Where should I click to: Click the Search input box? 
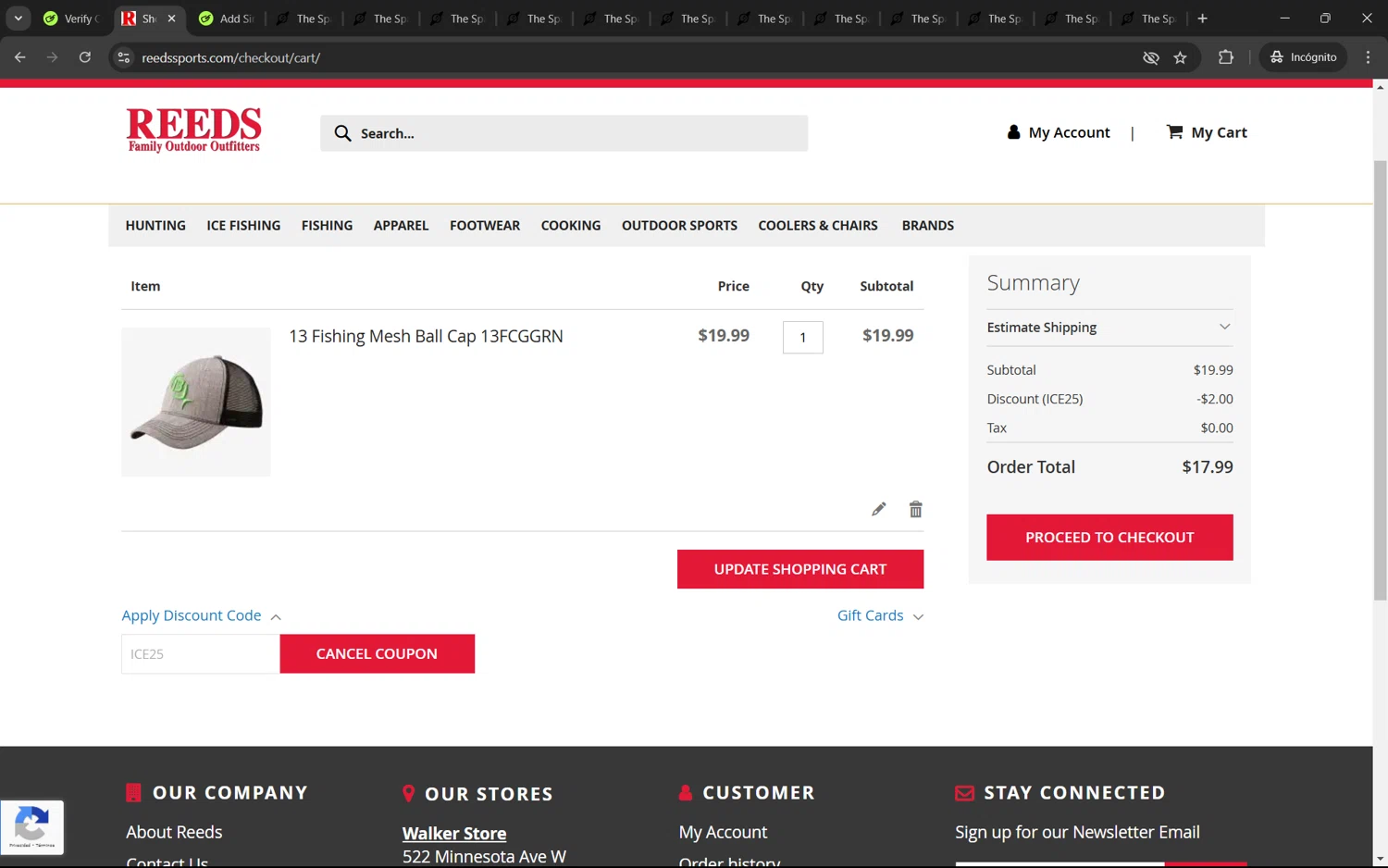pos(564,133)
